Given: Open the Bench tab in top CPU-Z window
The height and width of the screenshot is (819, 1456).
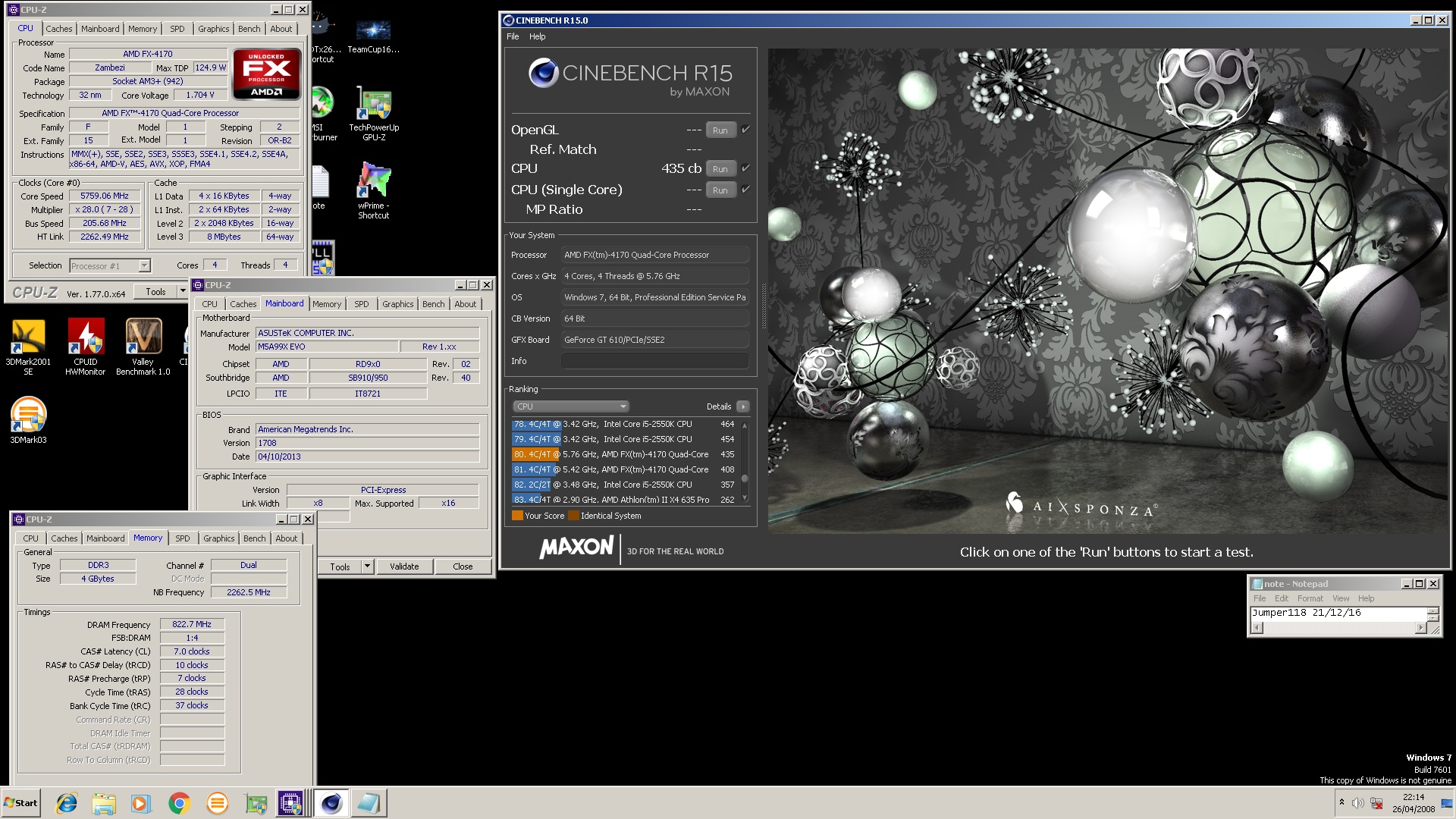Looking at the screenshot, I should coord(249,29).
